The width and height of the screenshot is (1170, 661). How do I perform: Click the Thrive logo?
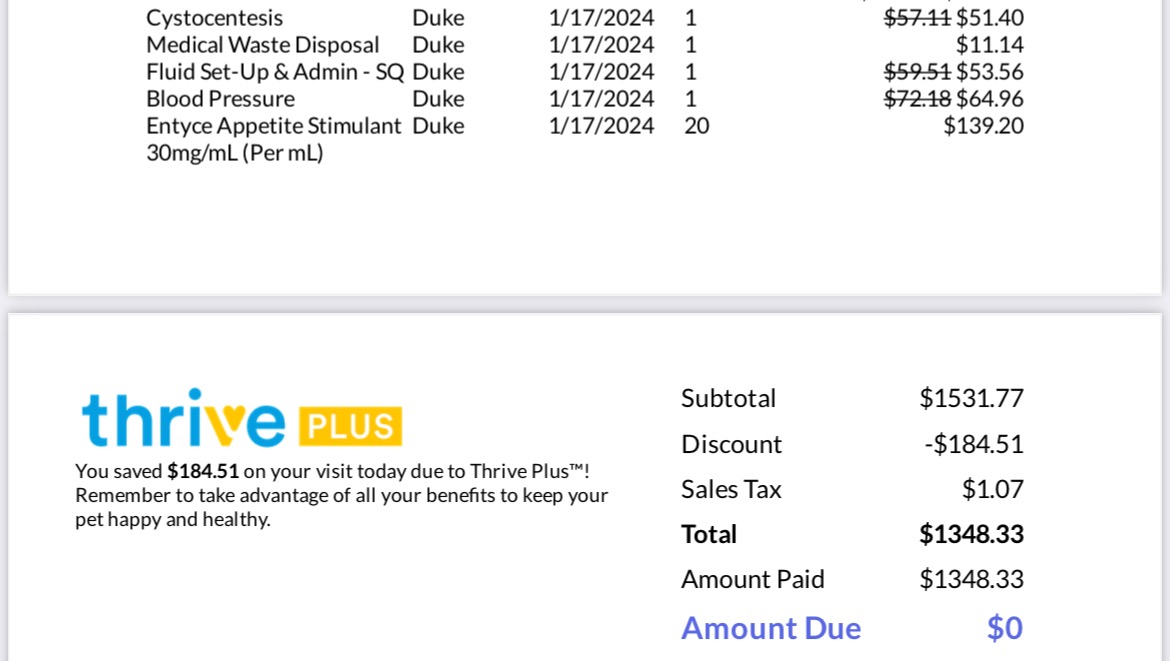[184, 418]
